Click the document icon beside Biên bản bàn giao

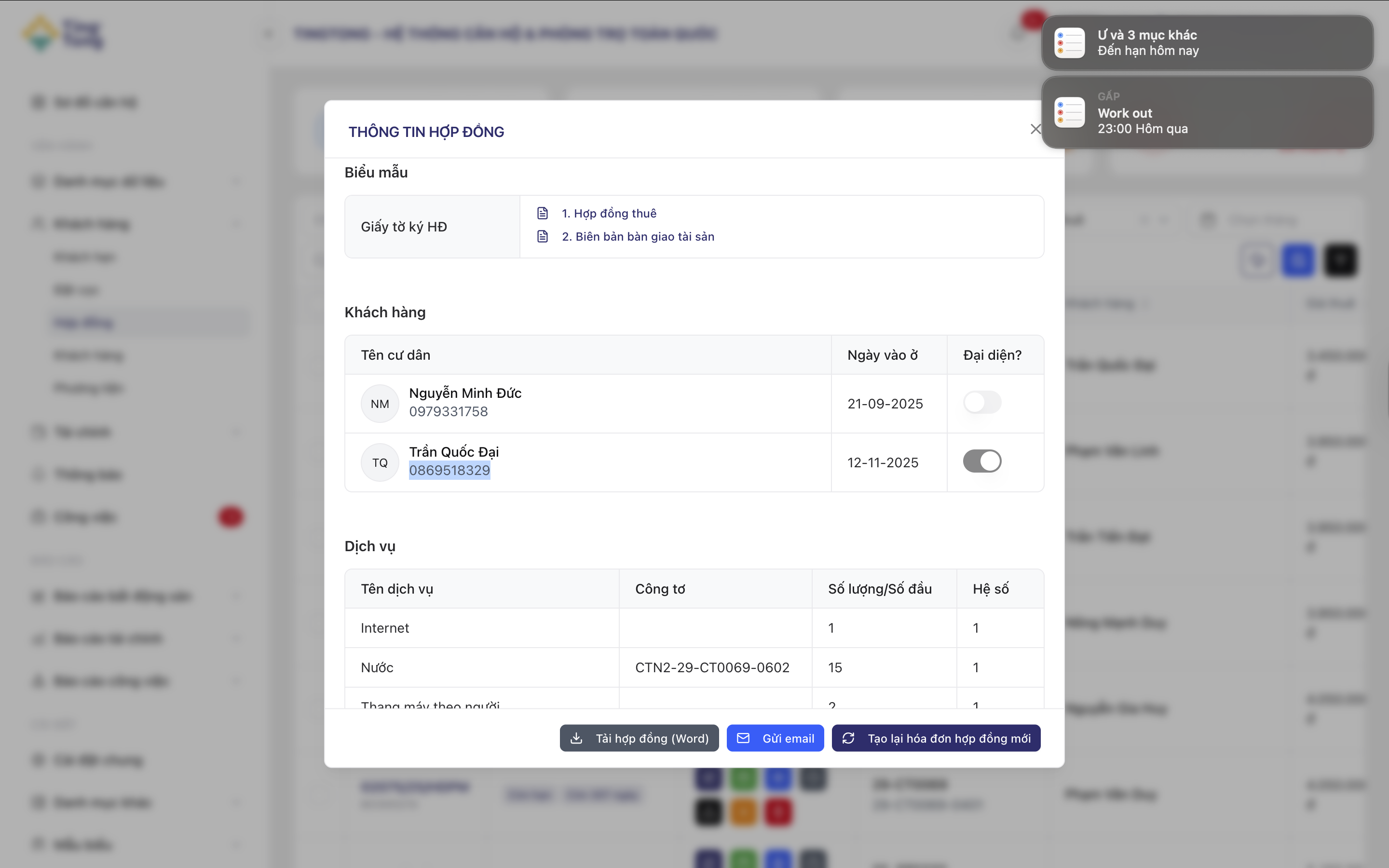point(543,236)
